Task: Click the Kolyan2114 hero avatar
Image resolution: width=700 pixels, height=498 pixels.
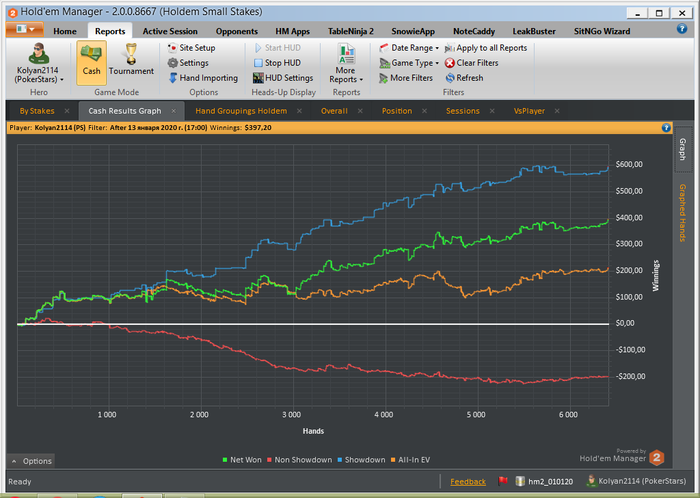Action: (38, 54)
